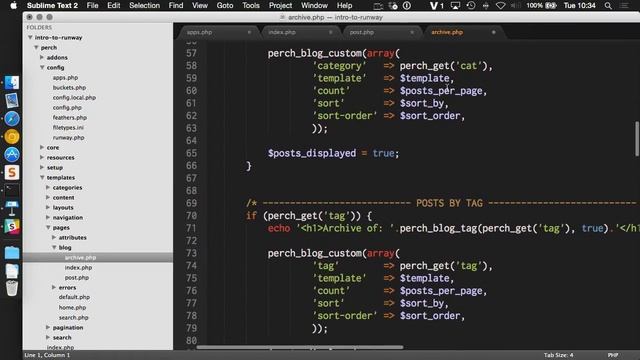This screenshot has height=360, width=640.
Task: Click the vertical scrollbar thumb of the editor
Action: tap(636, 138)
